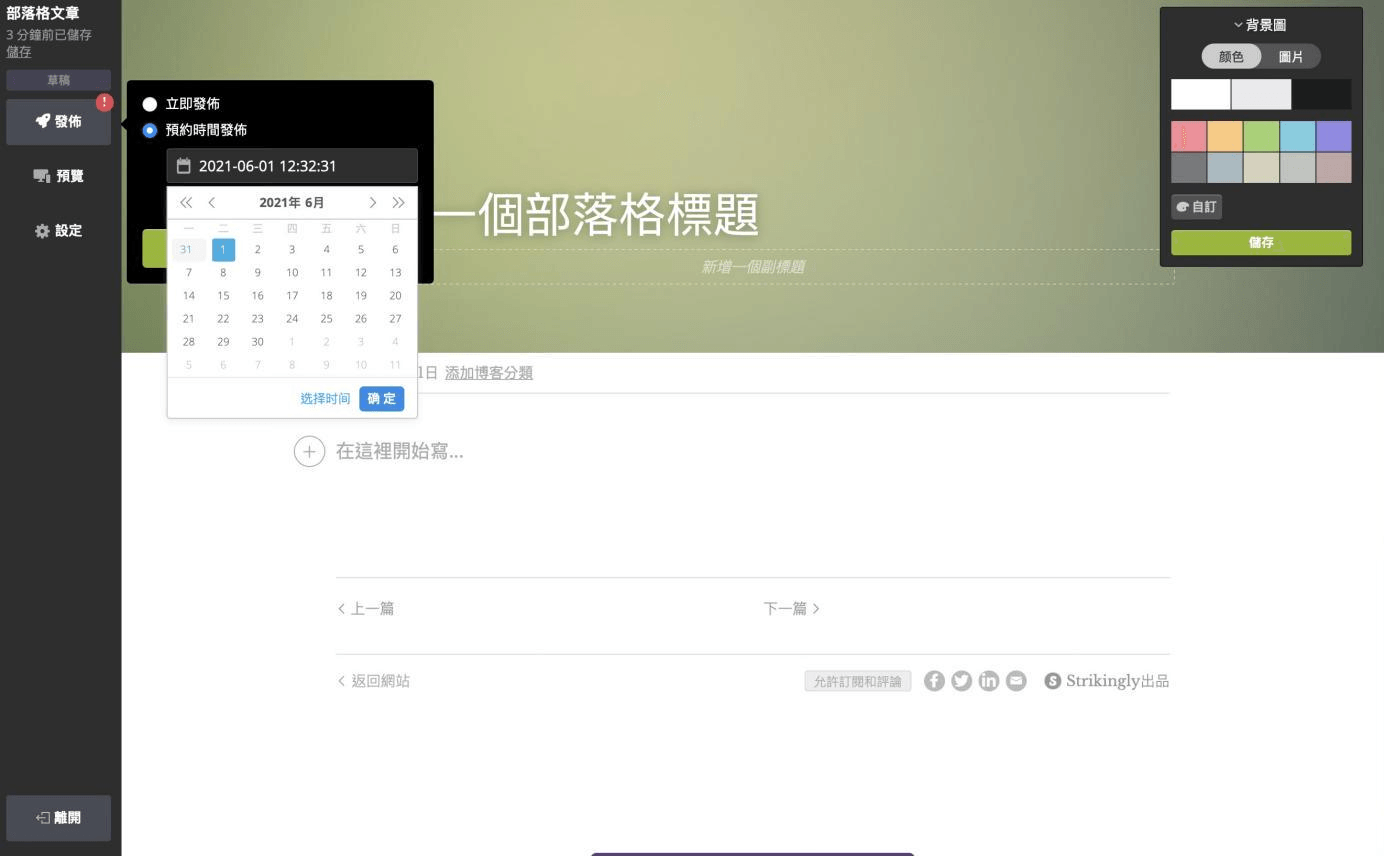Select the 立即發佈 radio button

tap(150, 103)
